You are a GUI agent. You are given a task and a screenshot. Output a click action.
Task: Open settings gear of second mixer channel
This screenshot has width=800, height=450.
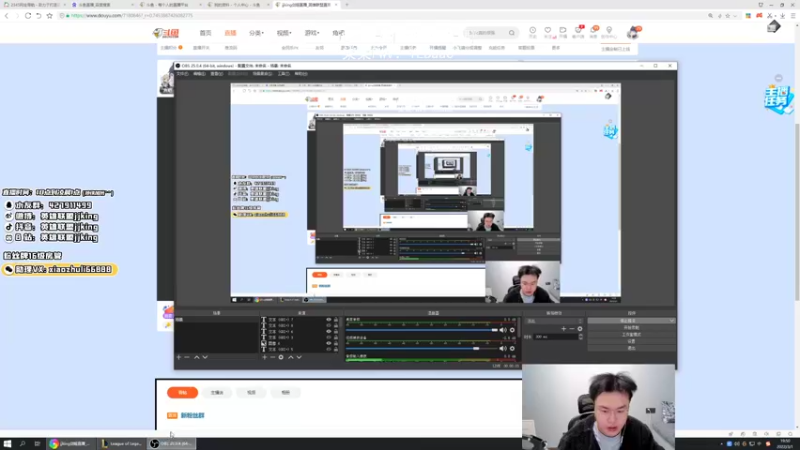512,348
